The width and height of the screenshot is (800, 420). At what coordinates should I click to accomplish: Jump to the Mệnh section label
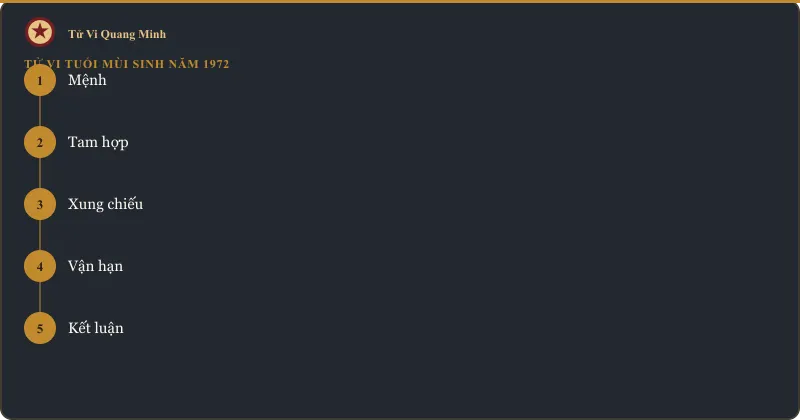pyautogui.click(x=87, y=80)
